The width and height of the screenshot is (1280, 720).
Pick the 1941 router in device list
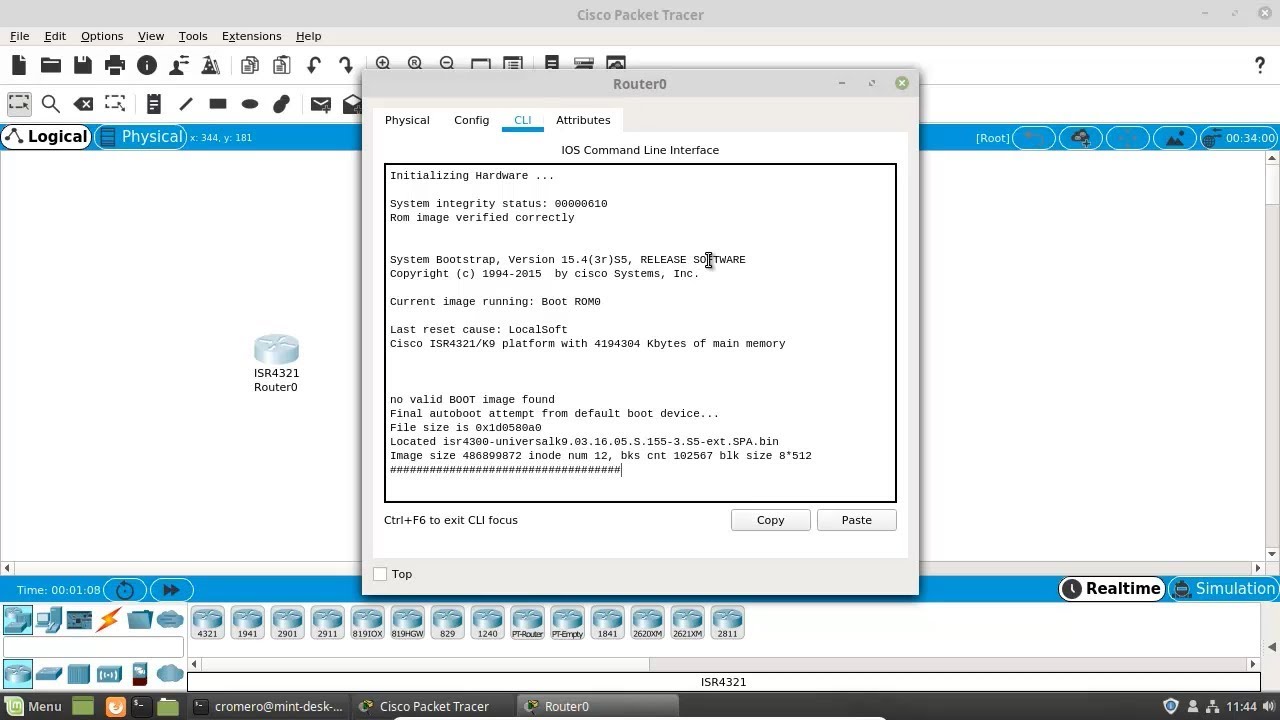(x=247, y=622)
